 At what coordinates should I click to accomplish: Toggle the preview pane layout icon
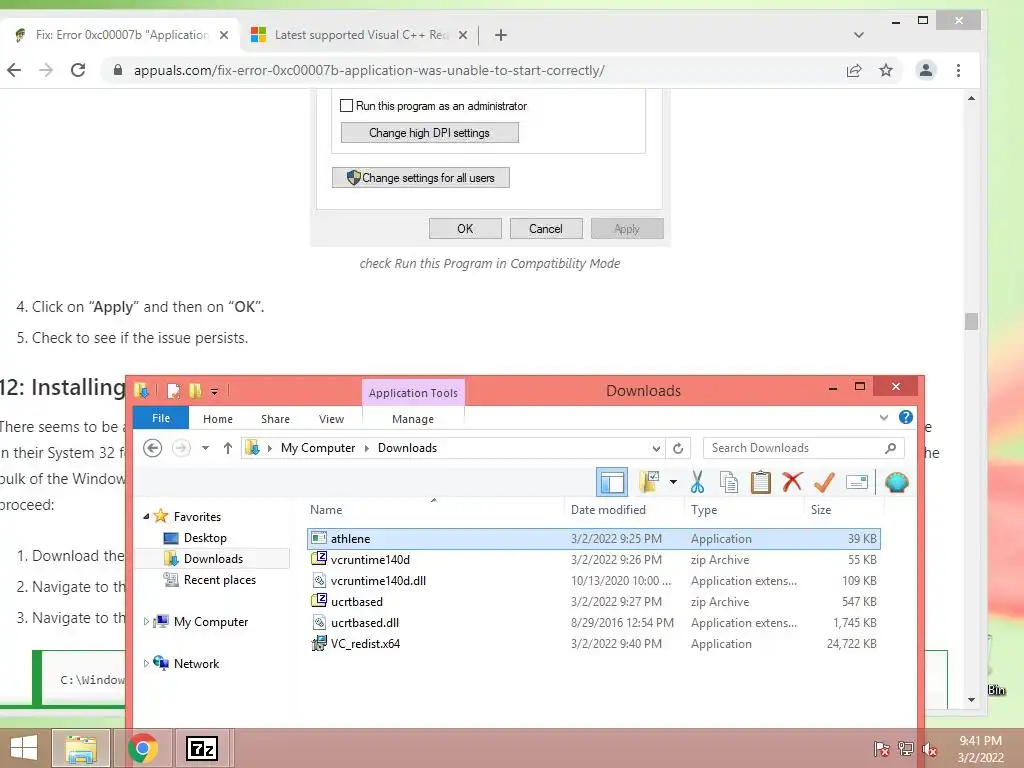pyautogui.click(x=612, y=483)
